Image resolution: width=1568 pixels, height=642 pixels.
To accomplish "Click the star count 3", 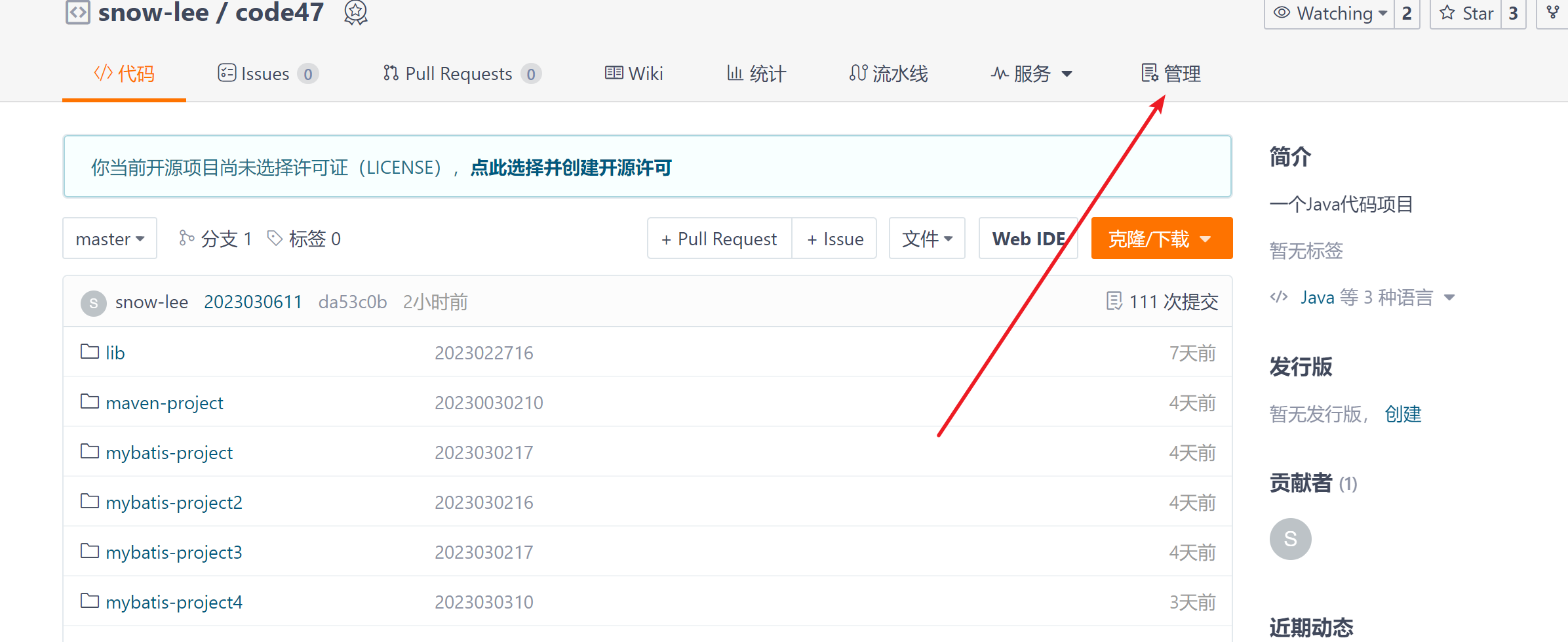I will tap(1514, 13).
